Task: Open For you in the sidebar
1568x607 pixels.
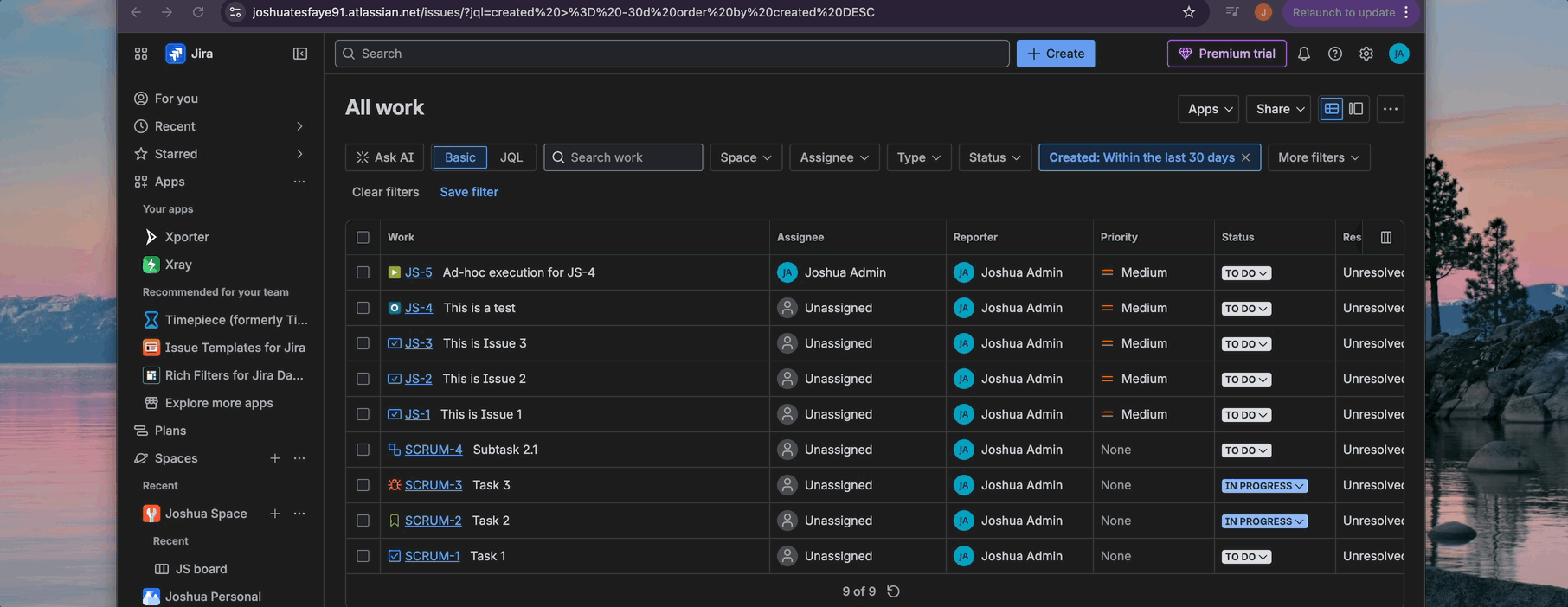Action: coord(176,99)
